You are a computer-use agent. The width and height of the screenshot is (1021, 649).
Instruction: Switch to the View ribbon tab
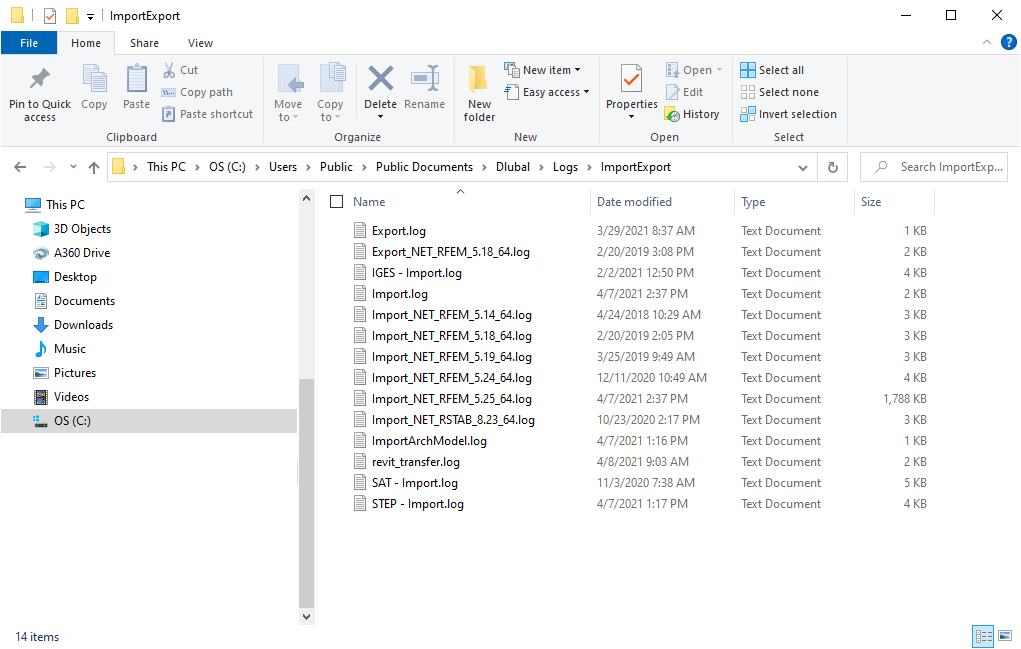(x=200, y=43)
